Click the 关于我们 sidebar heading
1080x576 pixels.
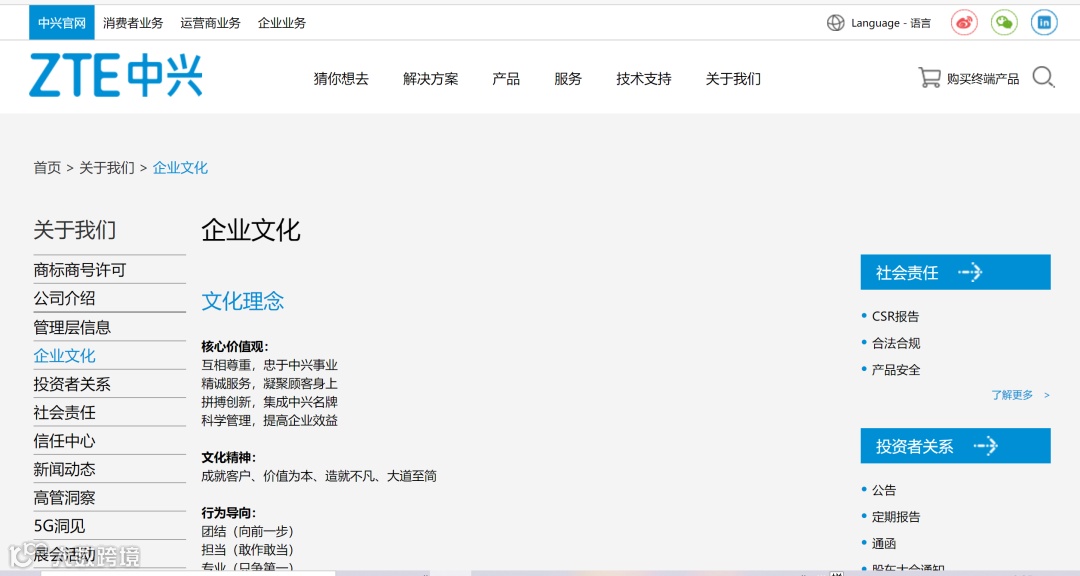coord(74,229)
